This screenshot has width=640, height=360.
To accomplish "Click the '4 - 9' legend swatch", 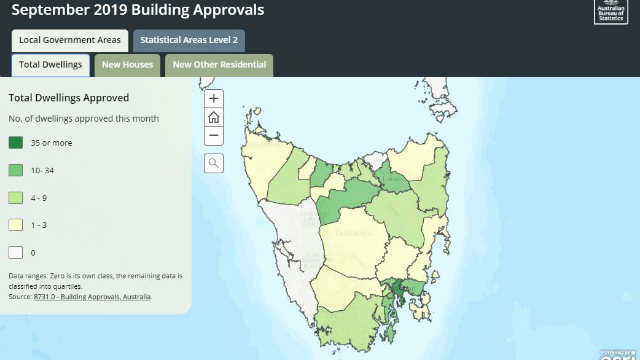I will 16,198.
